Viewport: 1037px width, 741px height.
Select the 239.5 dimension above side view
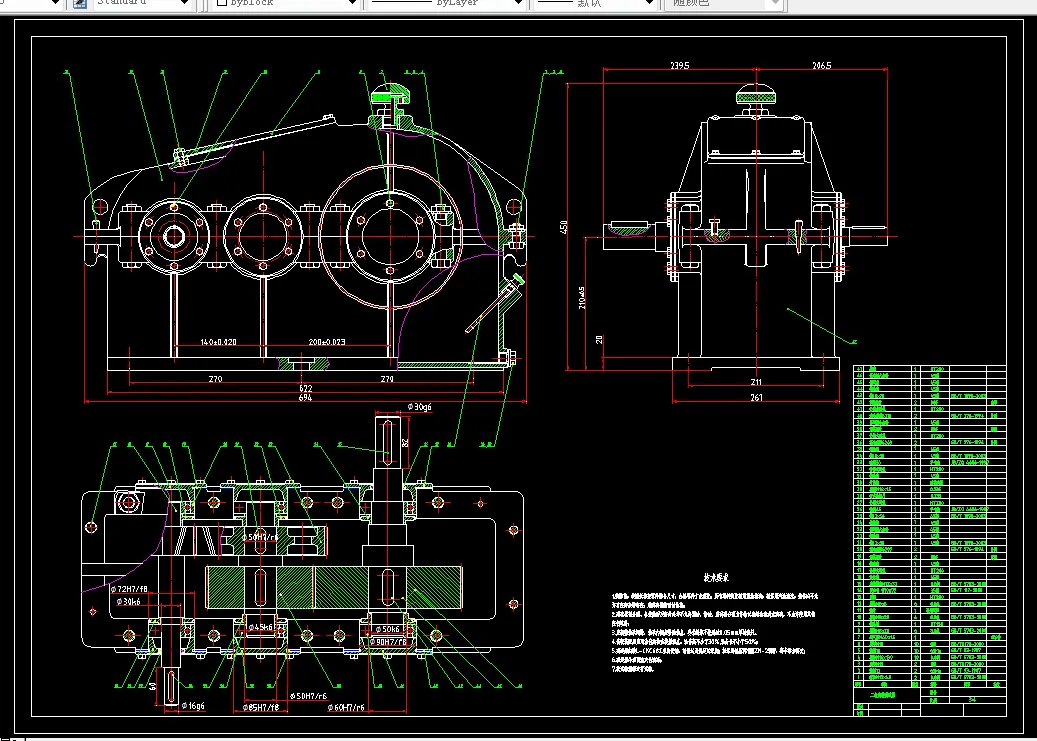click(x=679, y=66)
